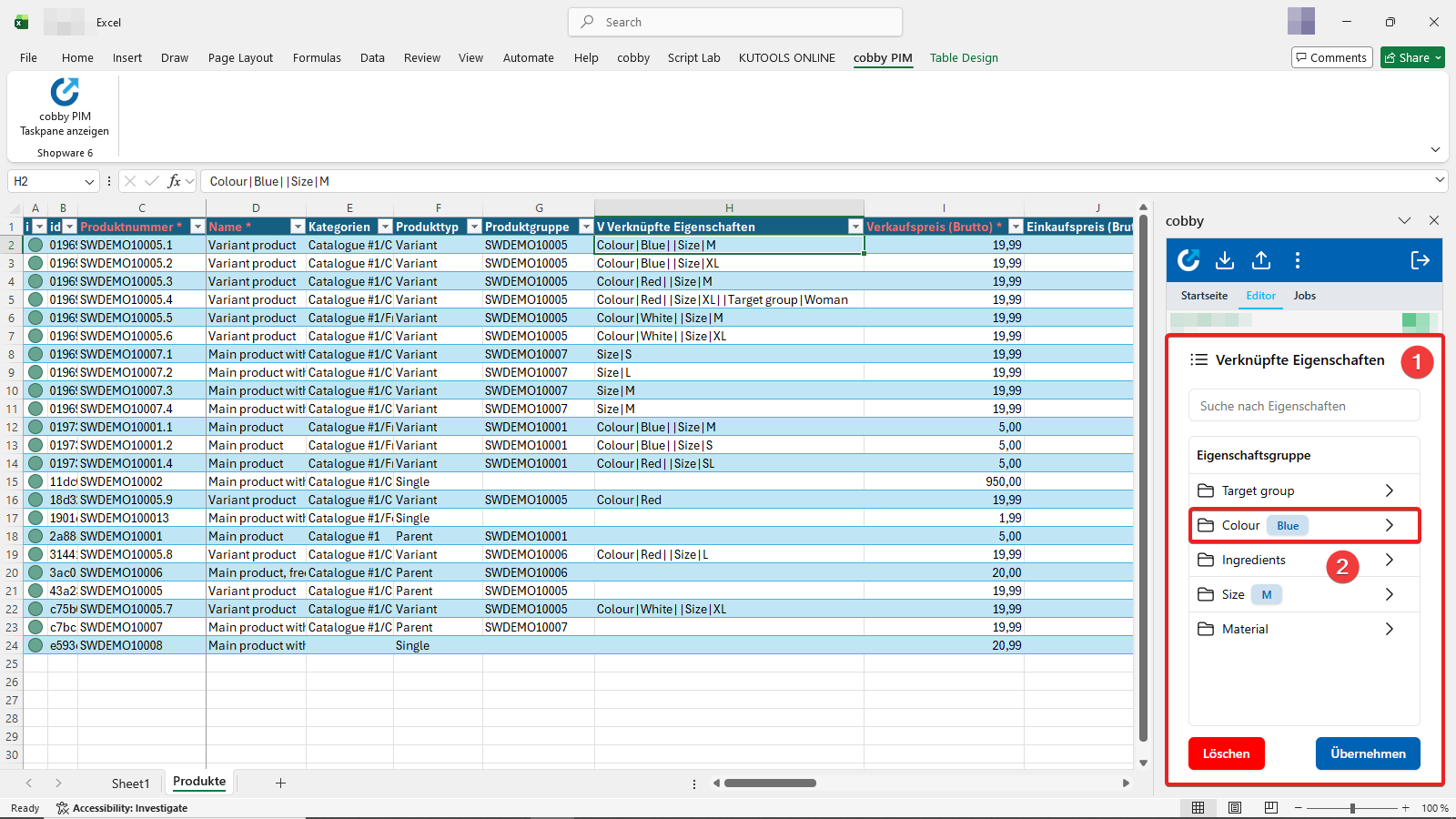The height and width of the screenshot is (819, 1456).
Task: Open the three-dot options menu in cobby panel
Action: click(x=1298, y=261)
